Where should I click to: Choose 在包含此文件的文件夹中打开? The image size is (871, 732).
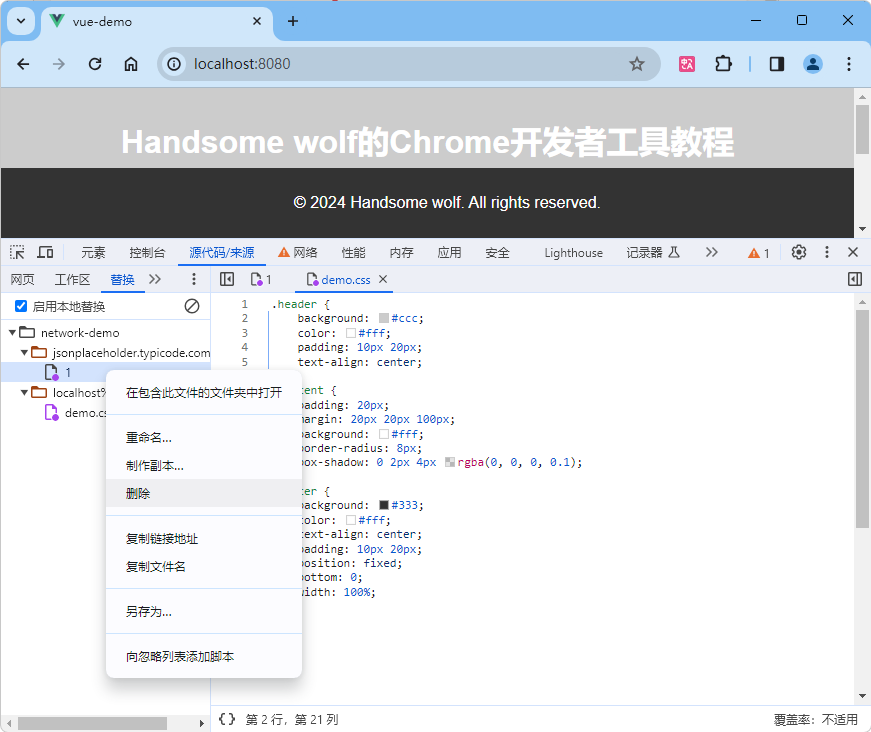click(x=204, y=393)
